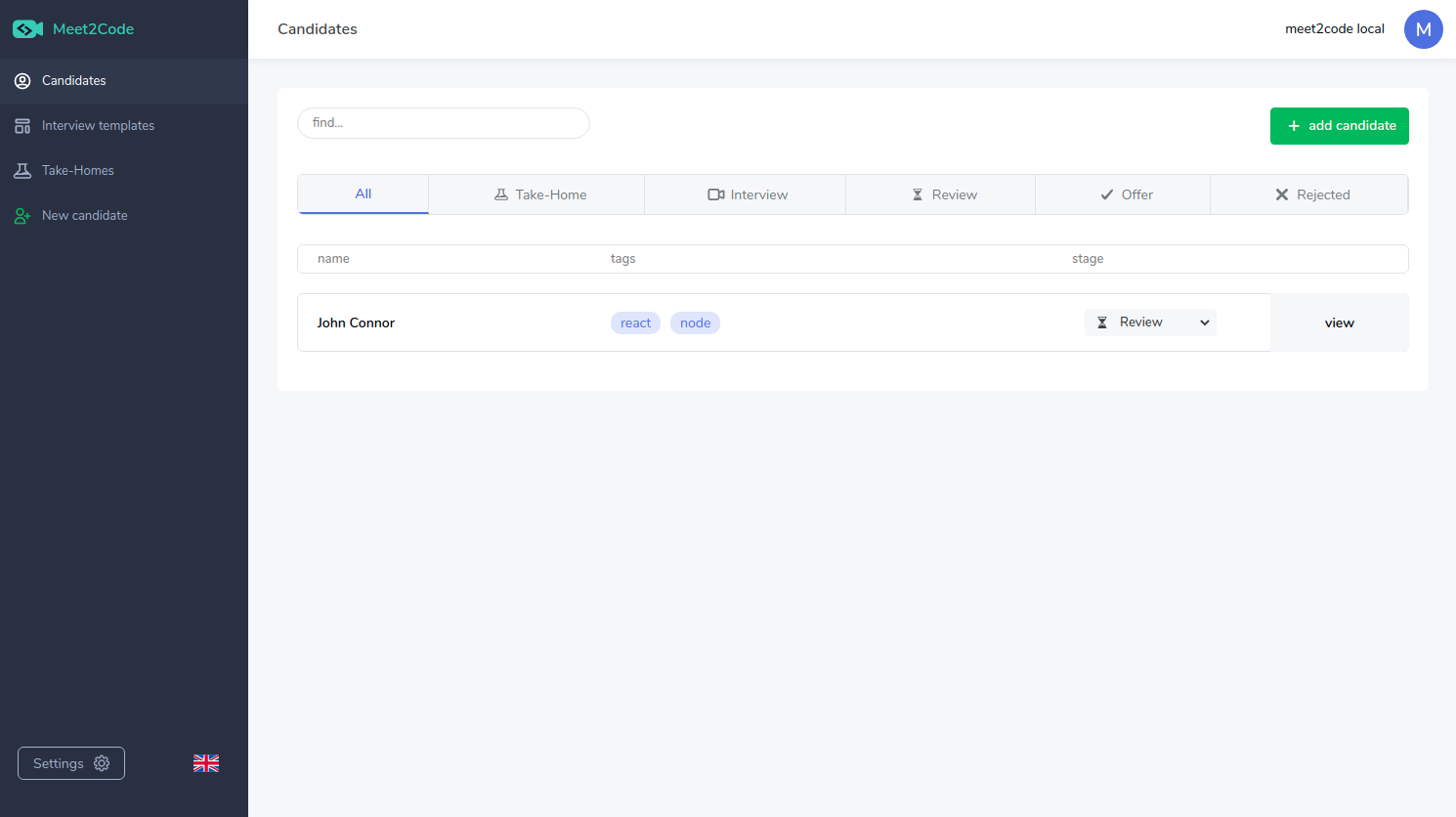Select the All candidates tab

(x=363, y=193)
